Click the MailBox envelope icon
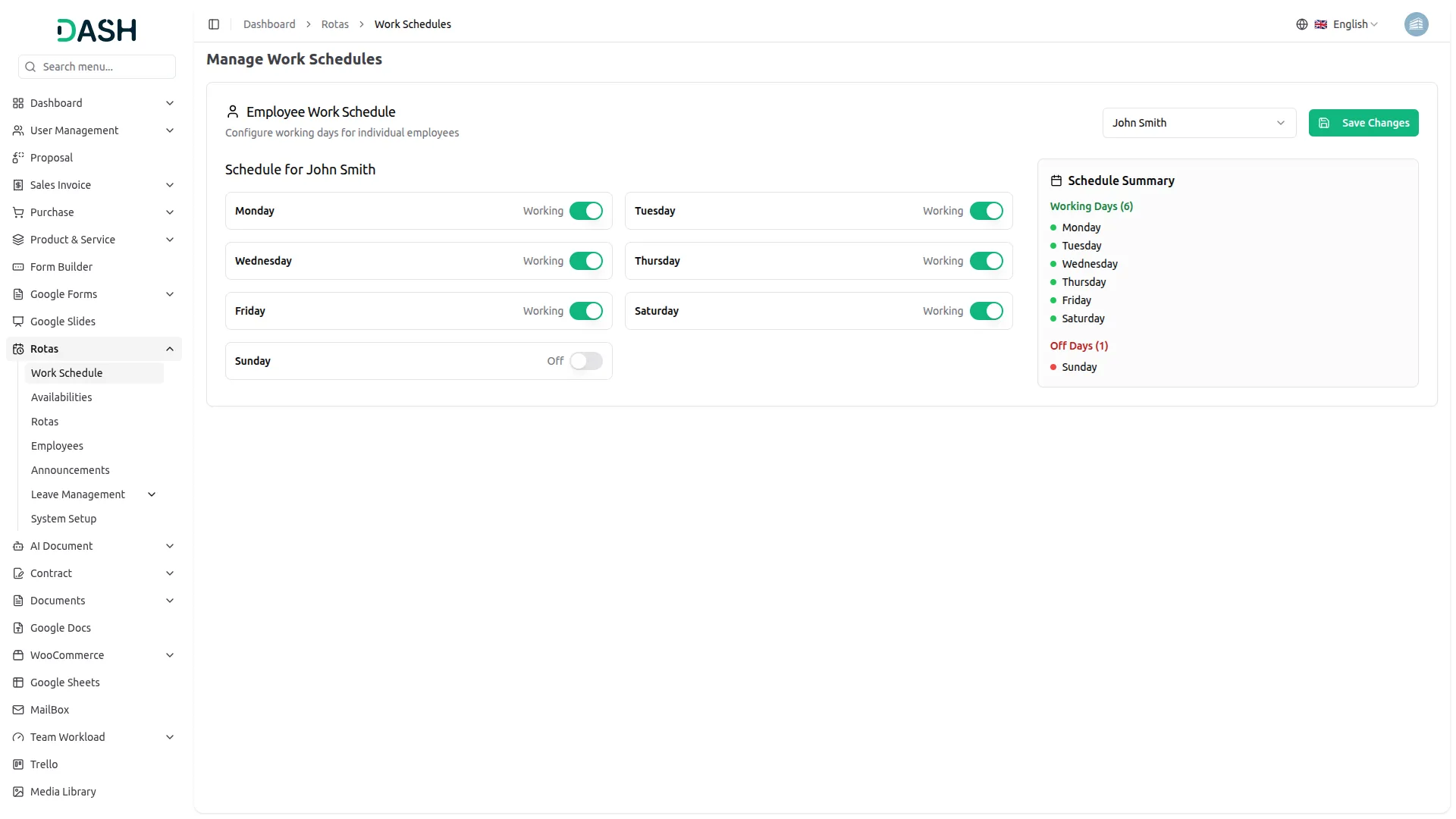 coord(18,710)
